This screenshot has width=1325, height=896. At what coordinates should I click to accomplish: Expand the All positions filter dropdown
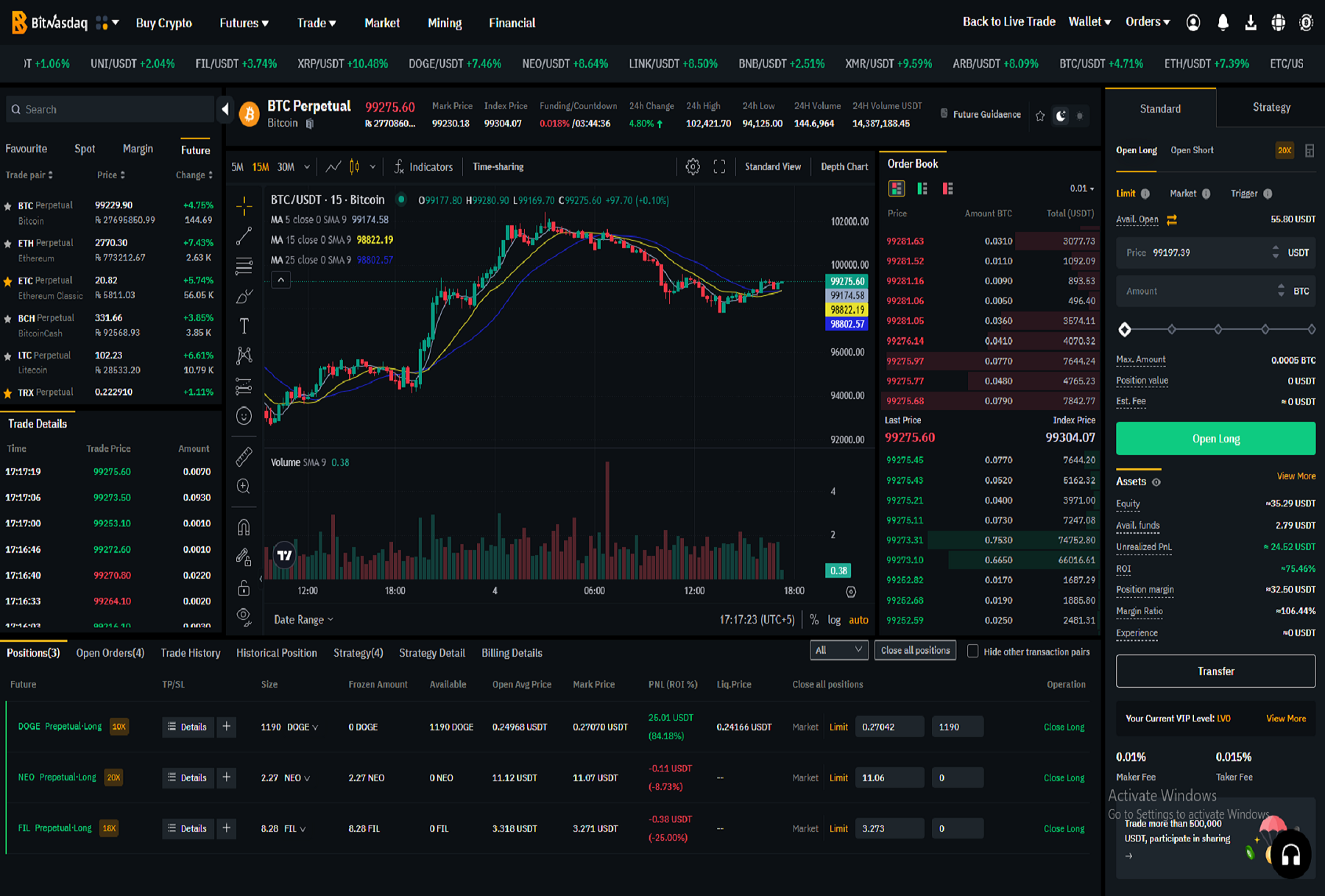coord(838,650)
